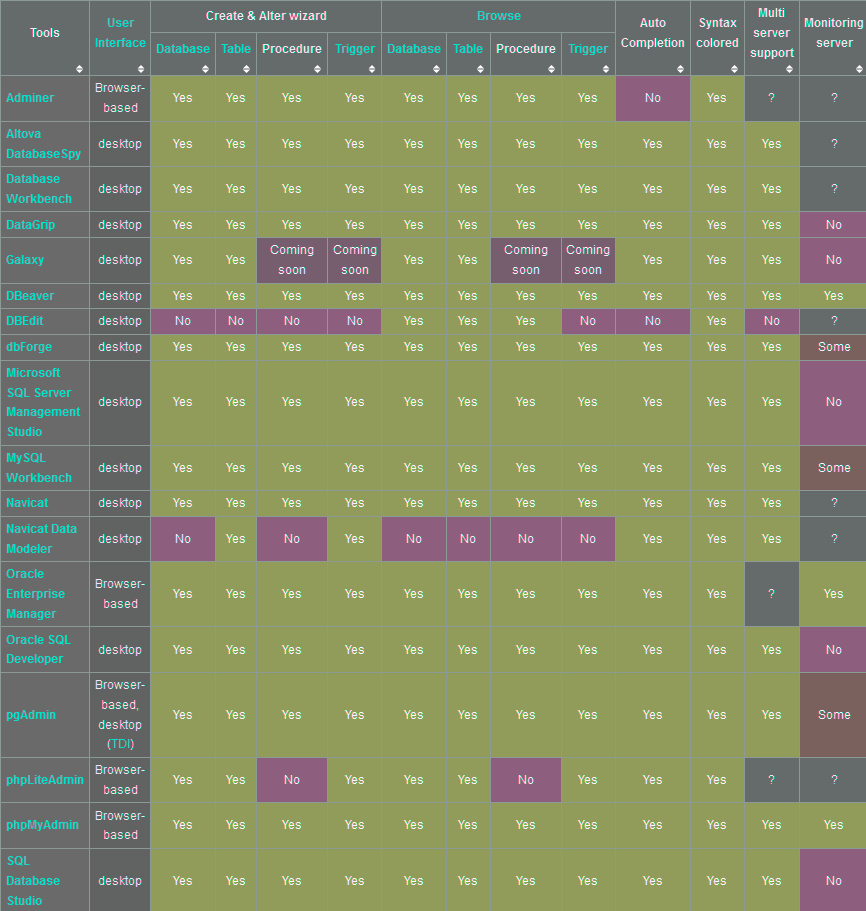Open the Navicat Data Modeler link

(41, 539)
